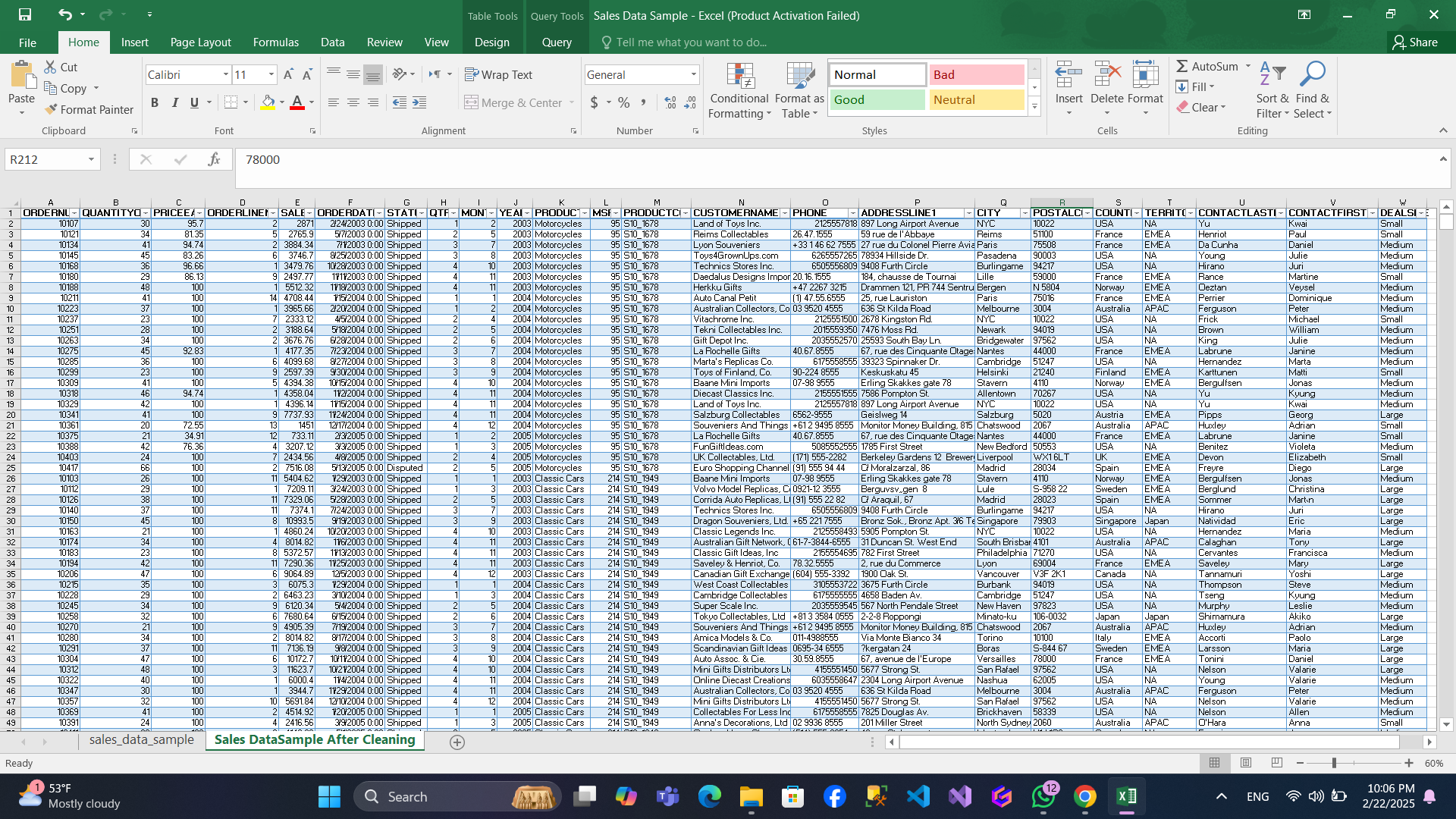Click the Copy icon
This screenshot has height=819, width=1456.
click(51, 88)
